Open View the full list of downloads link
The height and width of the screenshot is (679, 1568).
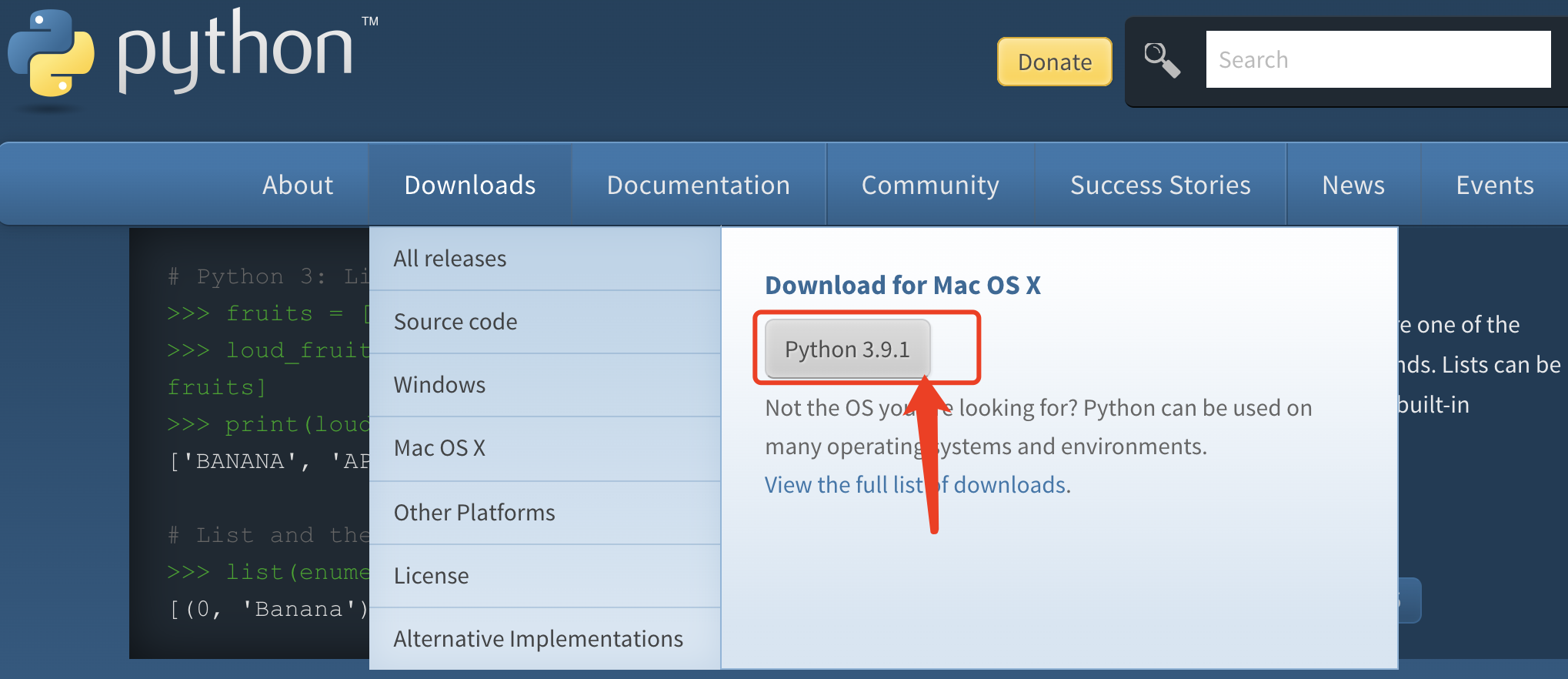click(917, 485)
